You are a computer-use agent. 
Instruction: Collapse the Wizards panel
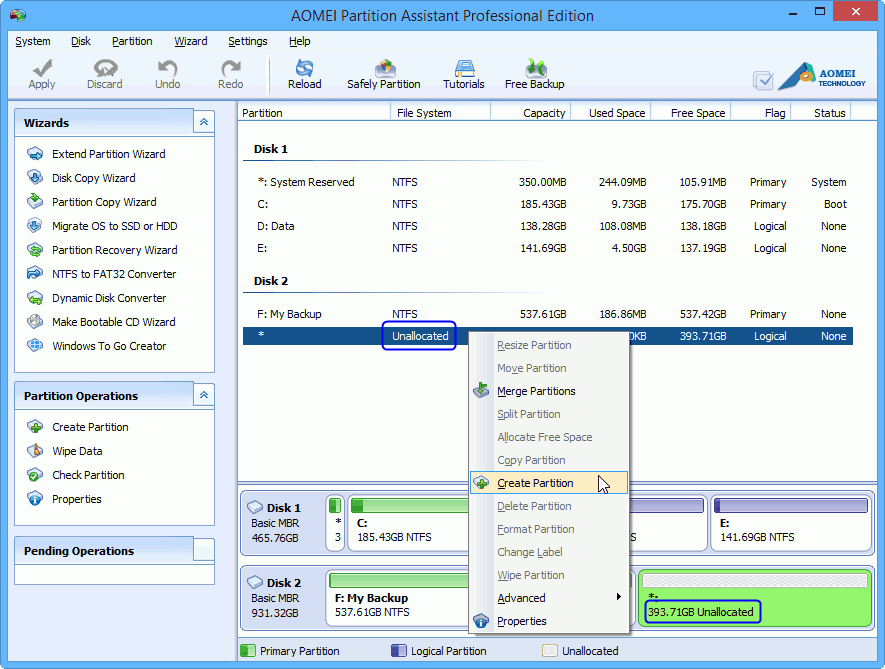(204, 122)
